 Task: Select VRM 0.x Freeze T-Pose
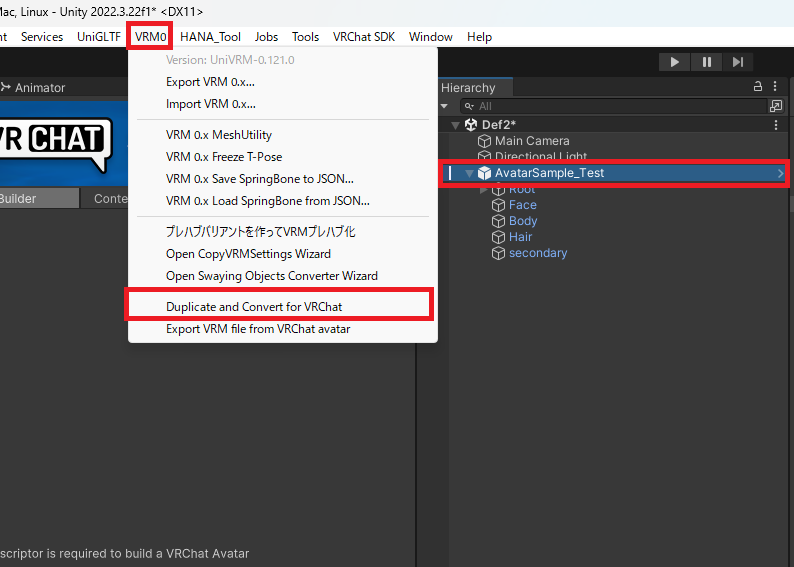(283, 157)
